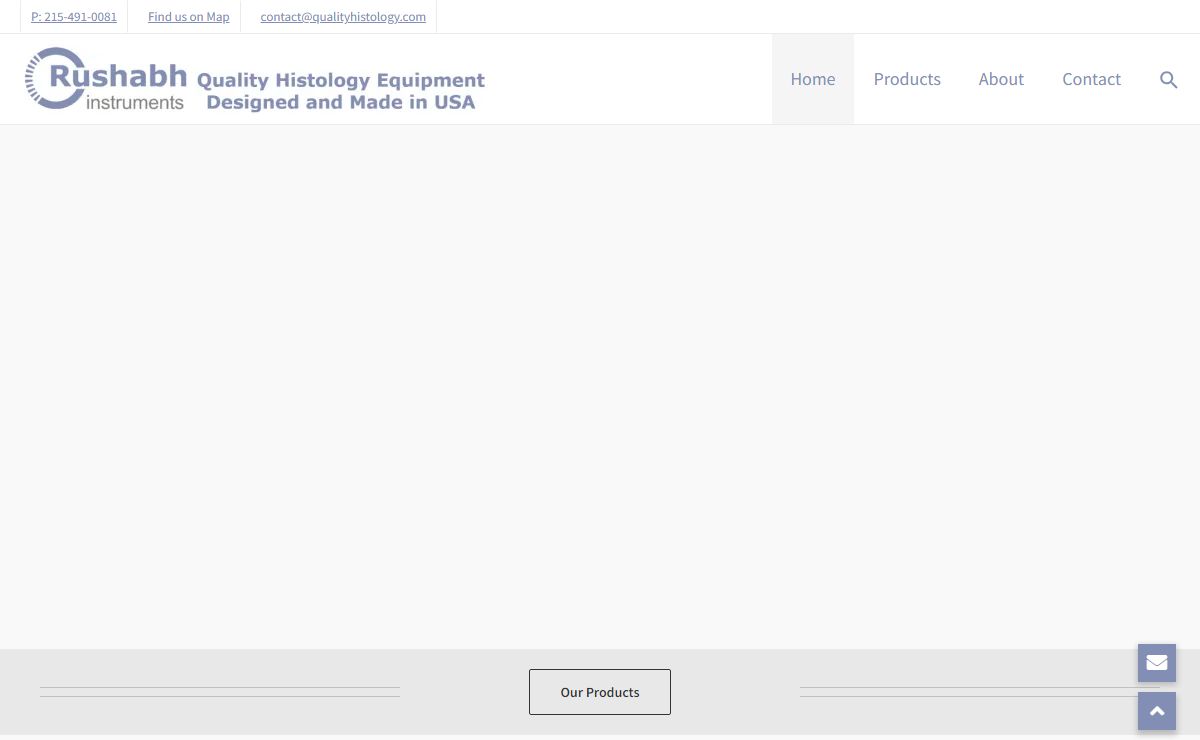Open the About menu item
Viewport: 1200px width, 740px height.
click(1001, 79)
